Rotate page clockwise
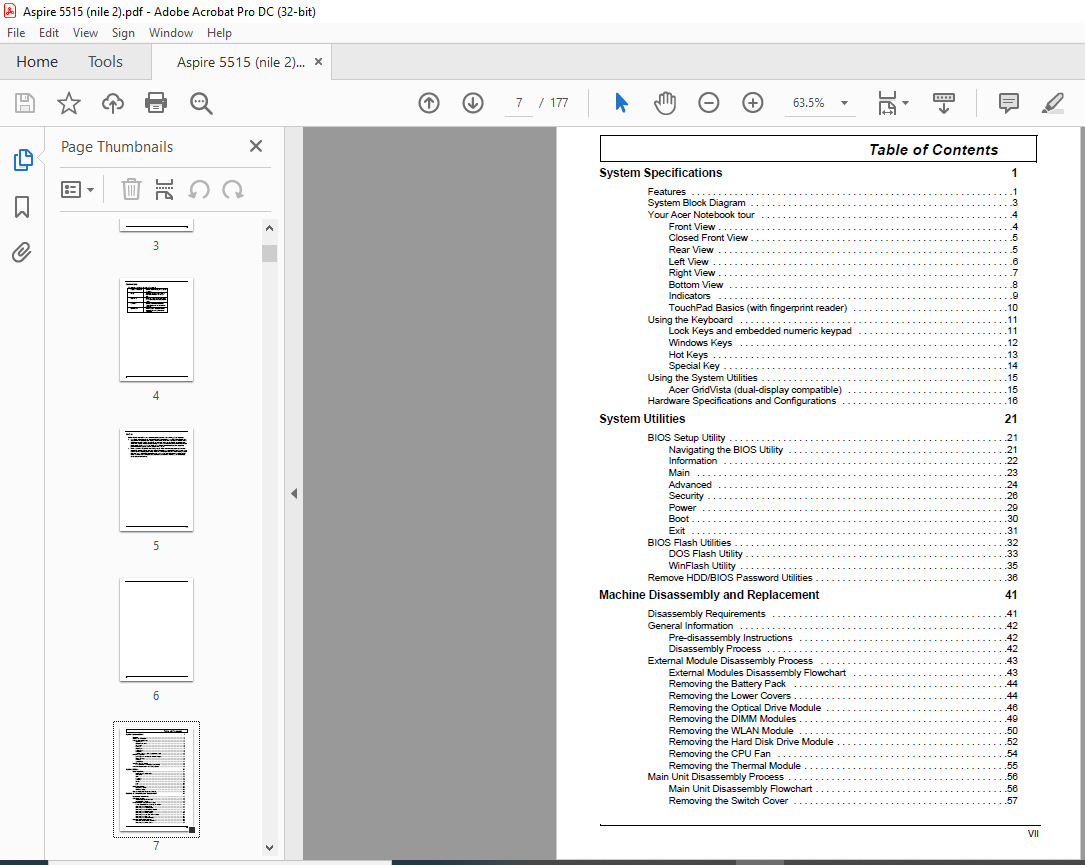 232,190
